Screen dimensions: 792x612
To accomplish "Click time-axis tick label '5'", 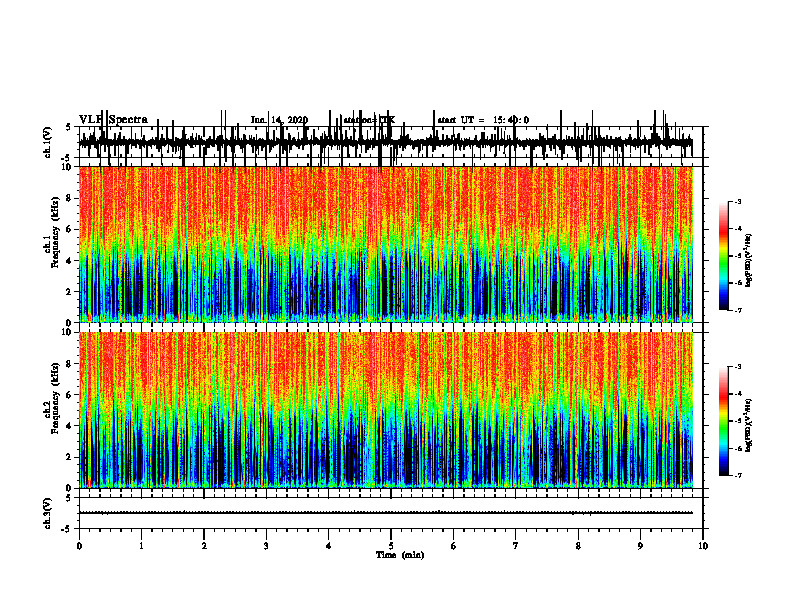I will (391, 546).
